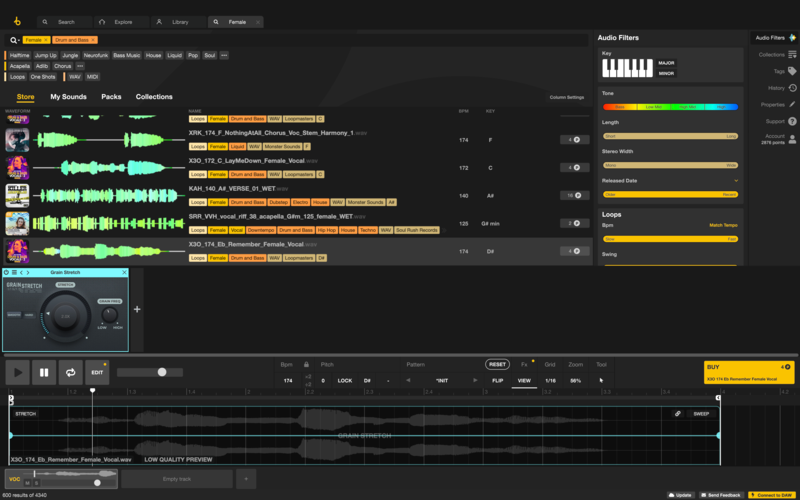Filter by the Neurofunk genre tag
The width and height of the screenshot is (800, 500).
pyautogui.click(x=96, y=55)
